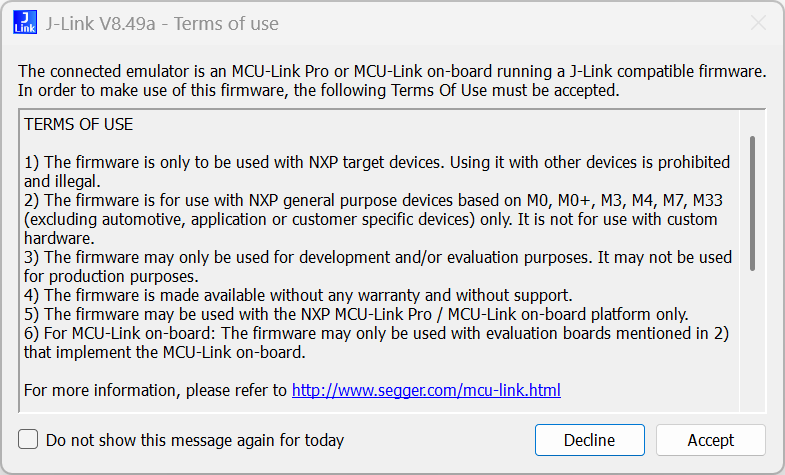Image resolution: width=785 pixels, height=475 pixels.
Task: Click the 'J-Link V8.49a - Terms of use' title text
Action: 163,24
